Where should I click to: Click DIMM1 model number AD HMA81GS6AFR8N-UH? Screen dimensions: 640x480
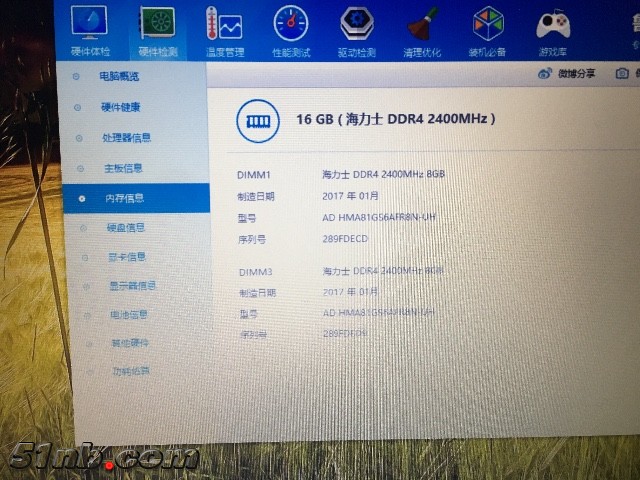[379, 218]
